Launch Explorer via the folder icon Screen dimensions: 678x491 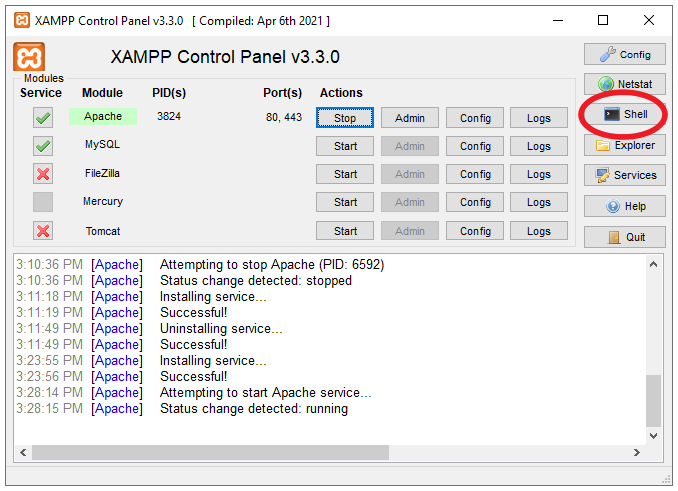[x=625, y=145]
